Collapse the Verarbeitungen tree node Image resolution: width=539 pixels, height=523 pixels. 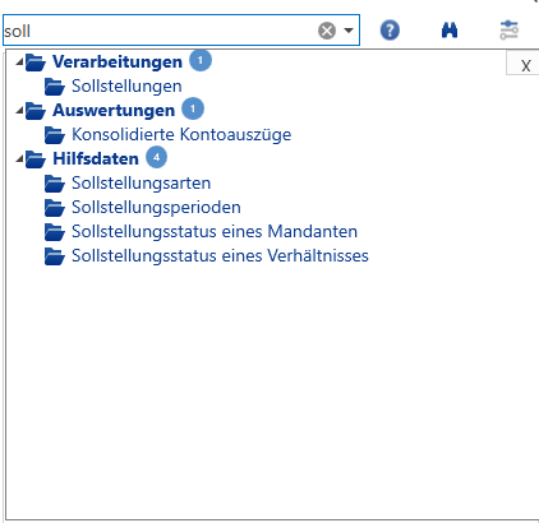20,62
